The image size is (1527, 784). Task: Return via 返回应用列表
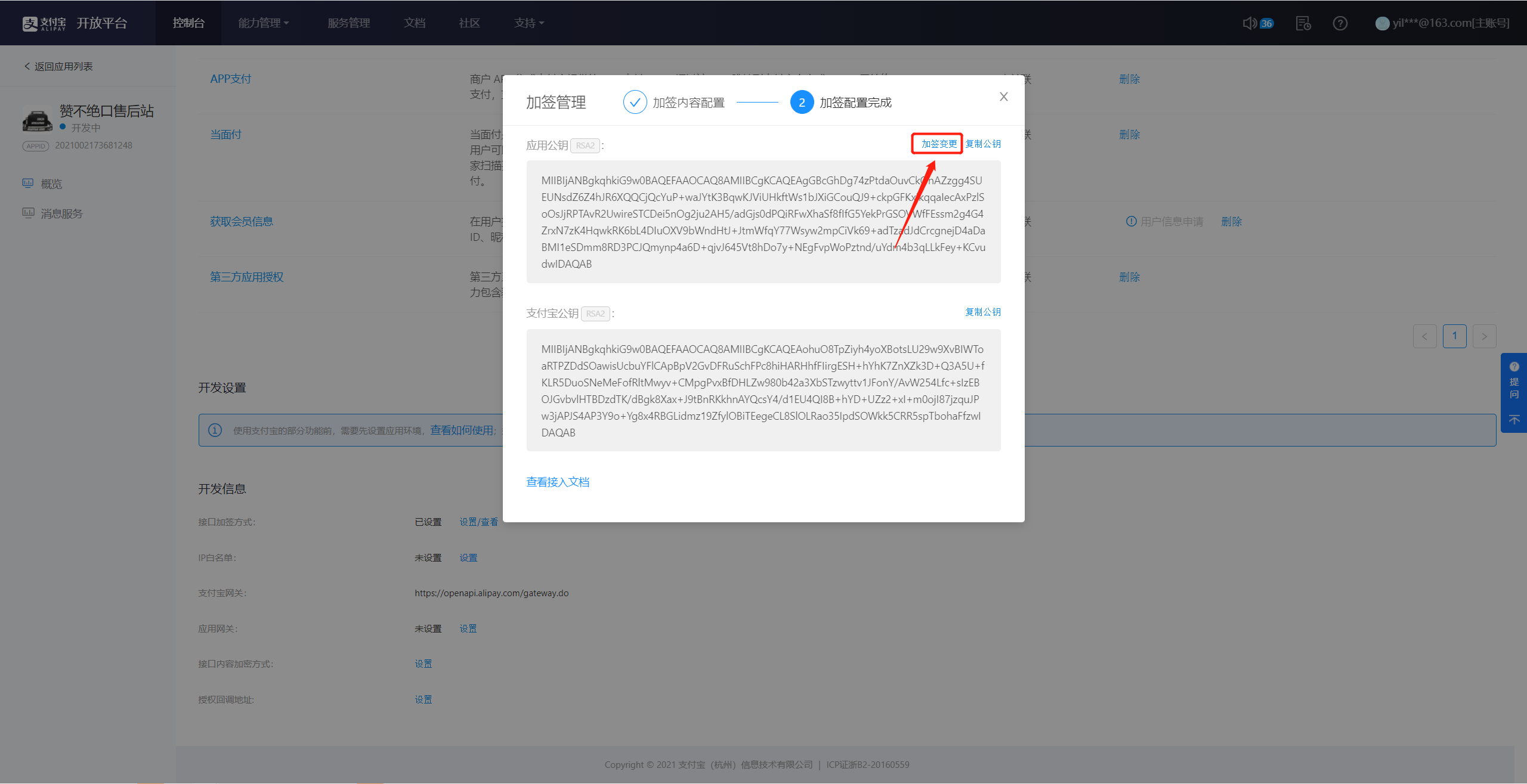click(58, 66)
